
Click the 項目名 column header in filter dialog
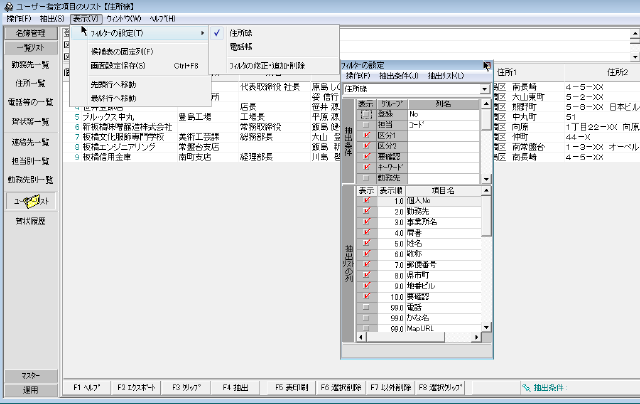(443, 191)
